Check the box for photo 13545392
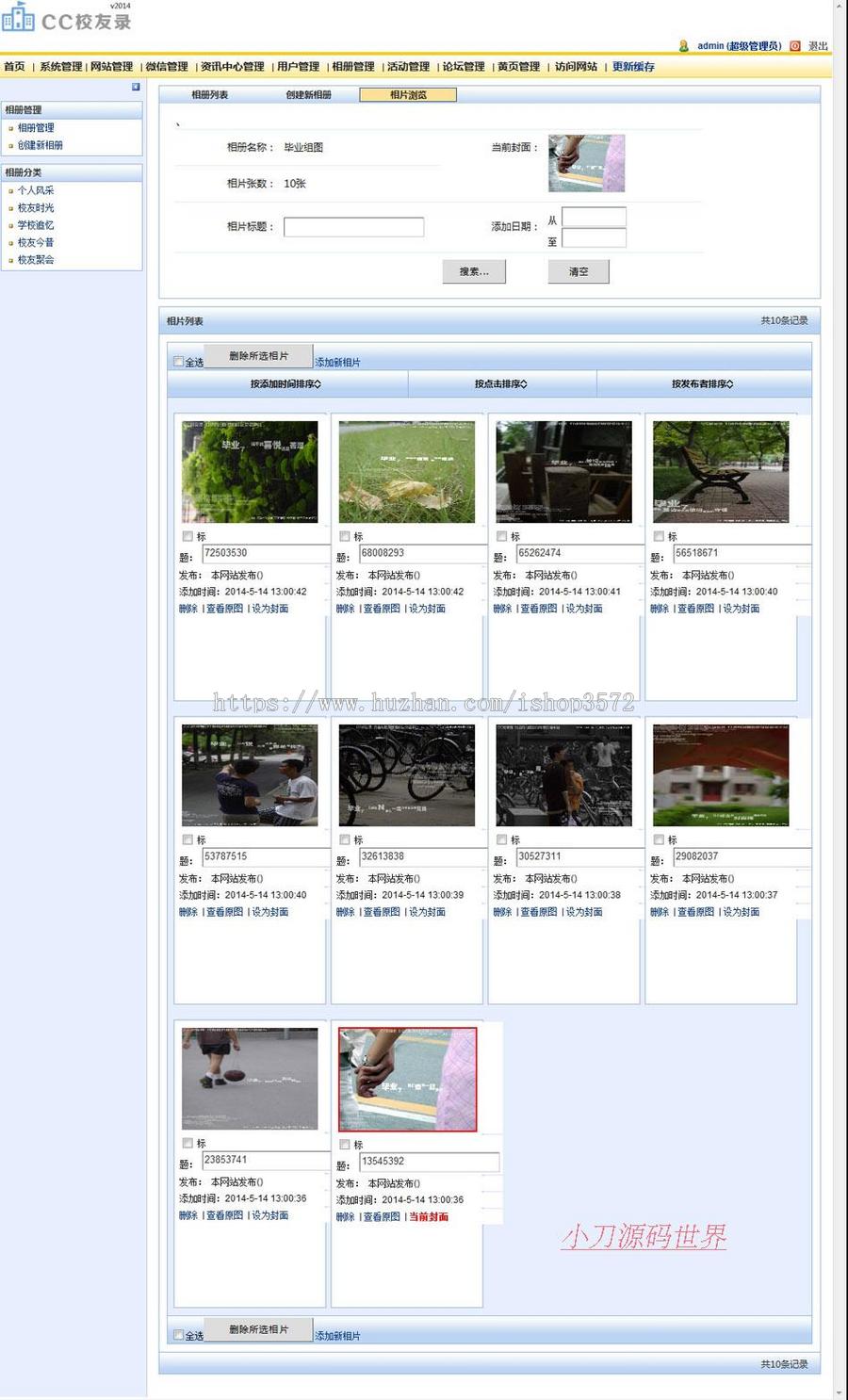848x1400 pixels. click(x=344, y=1145)
